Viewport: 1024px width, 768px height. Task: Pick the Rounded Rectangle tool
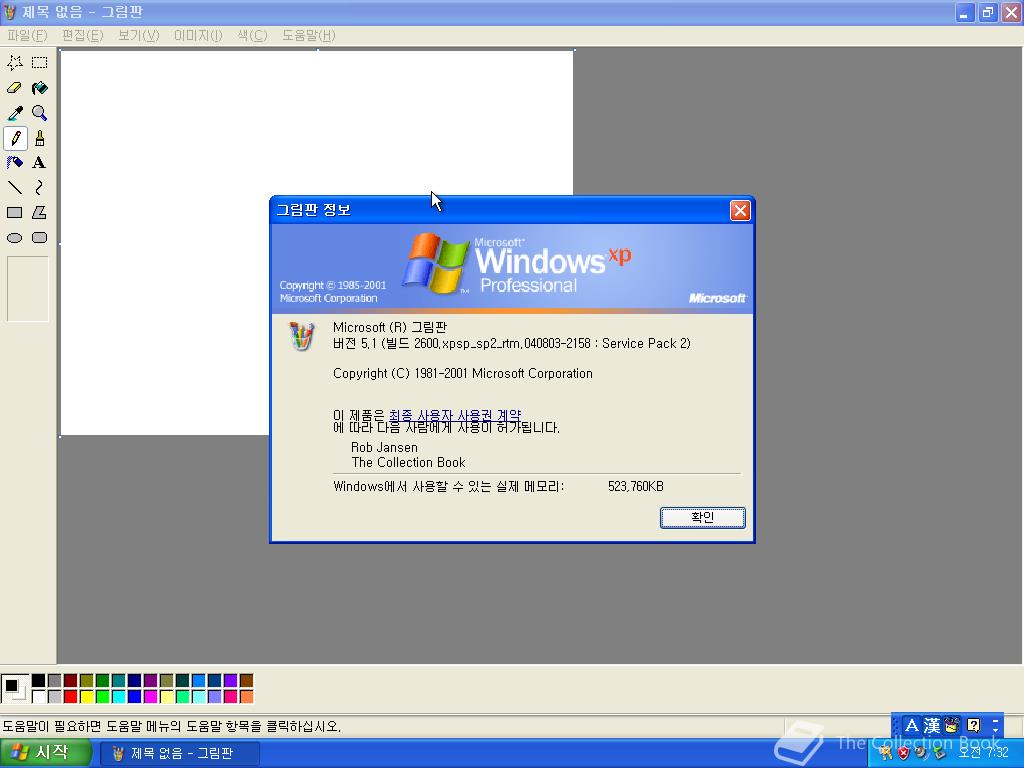(x=40, y=238)
